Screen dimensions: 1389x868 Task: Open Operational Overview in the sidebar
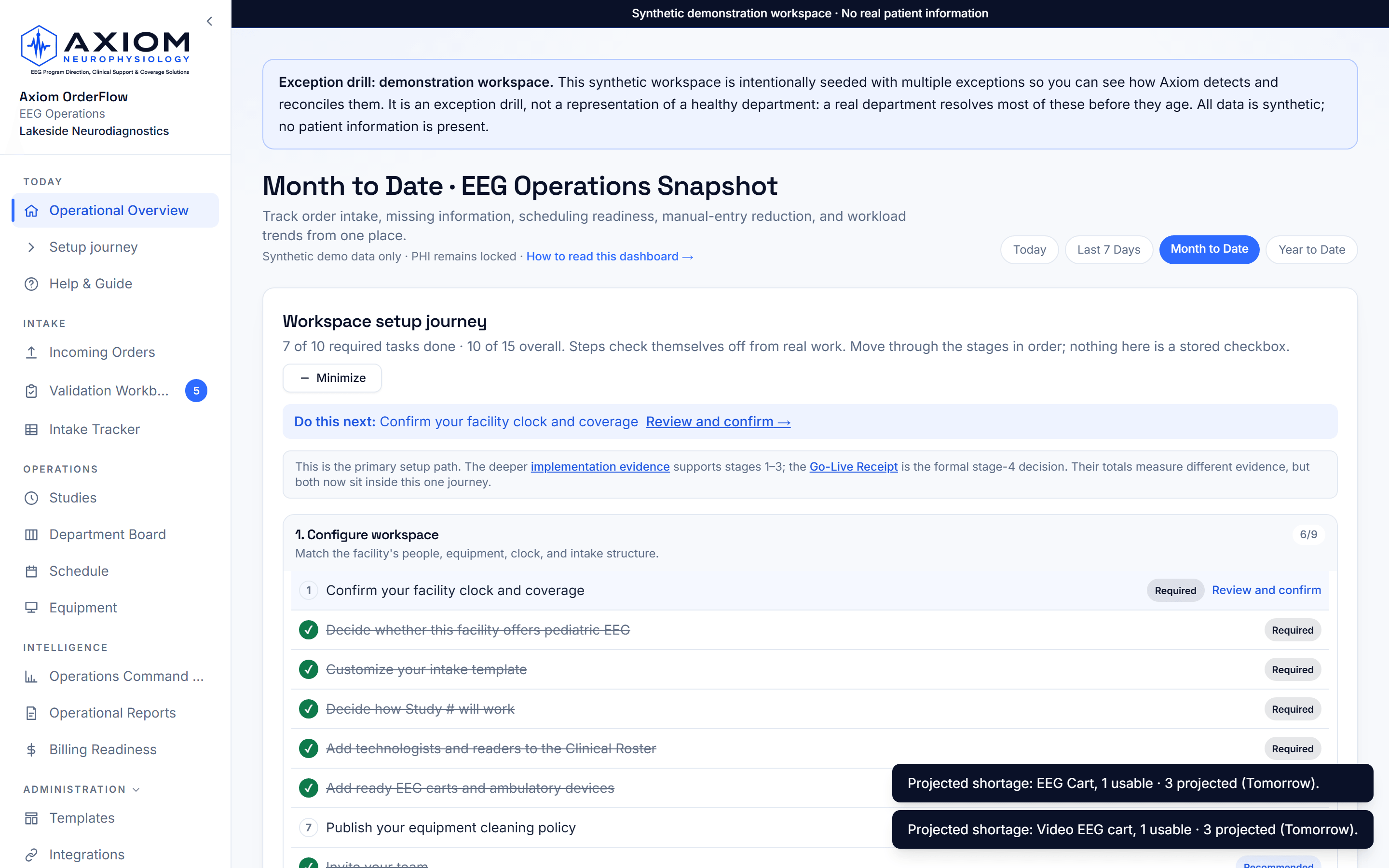click(x=115, y=211)
